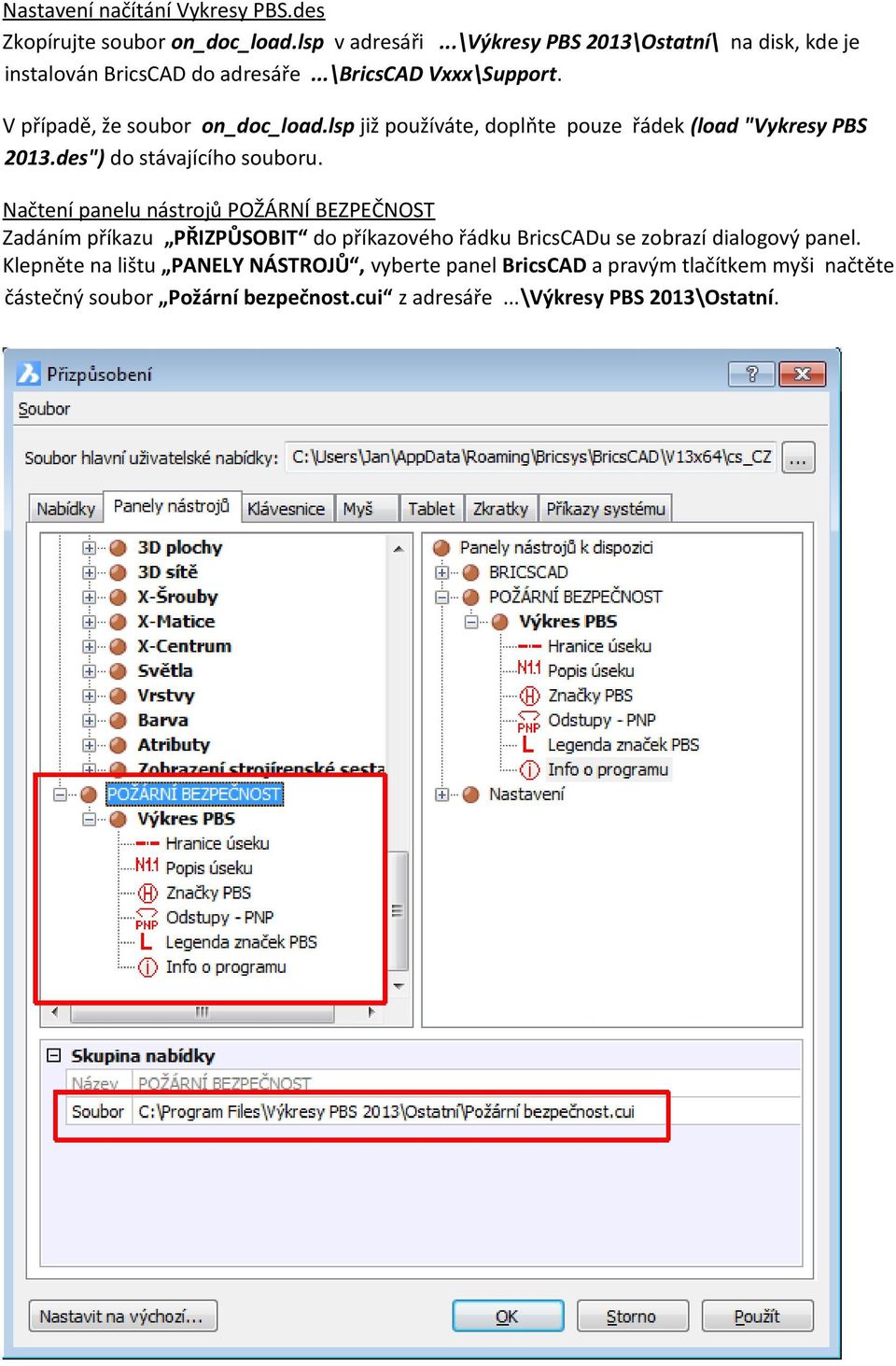Collapse Výkres PBS in available toolbars tree
The image size is (896, 1366).
tap(471, 622)
